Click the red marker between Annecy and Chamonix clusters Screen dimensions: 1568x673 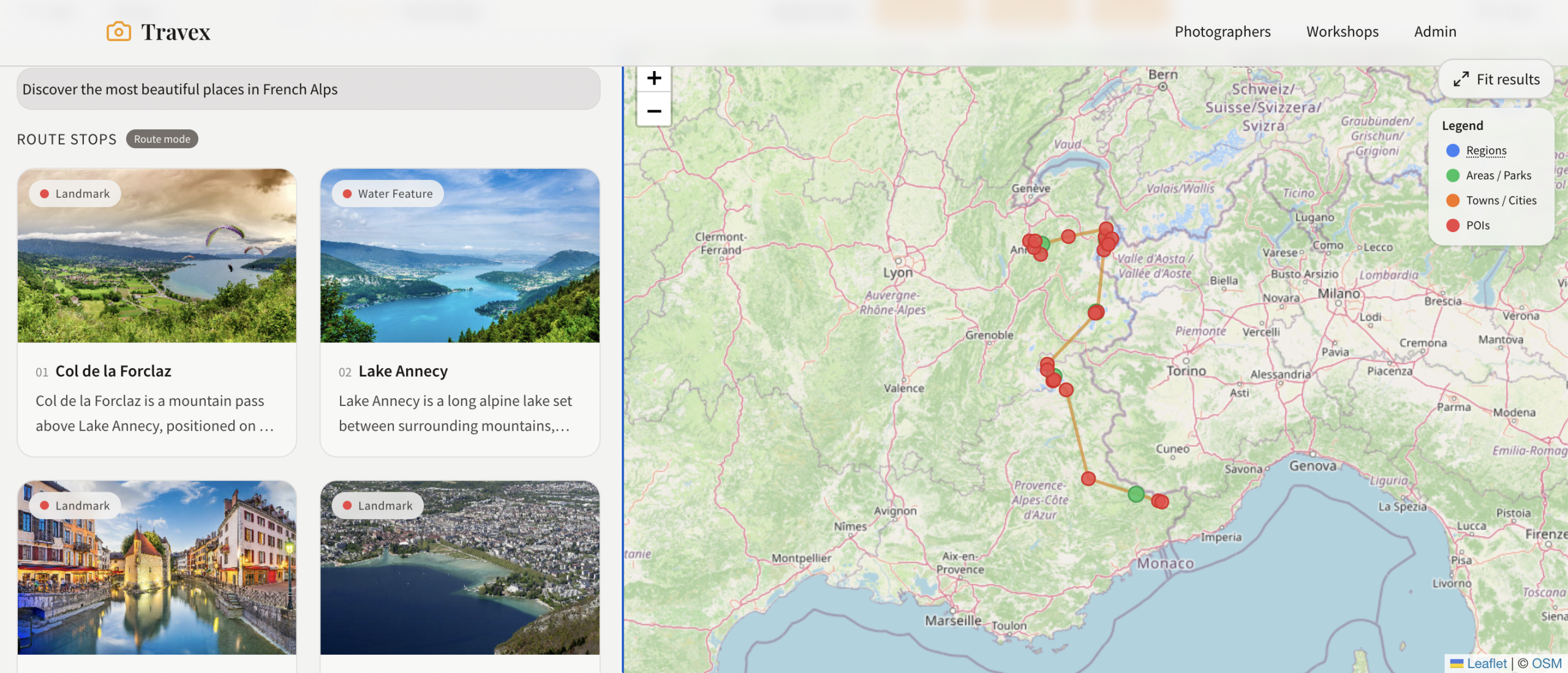(1068, 236)
